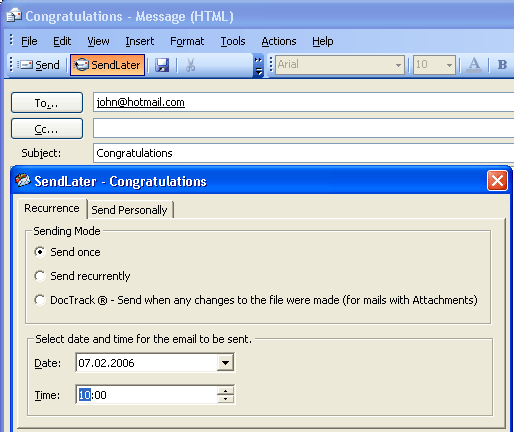Click the Cut scissors icon
Screen dimensions: 514x432
click(x=190, y=65)
